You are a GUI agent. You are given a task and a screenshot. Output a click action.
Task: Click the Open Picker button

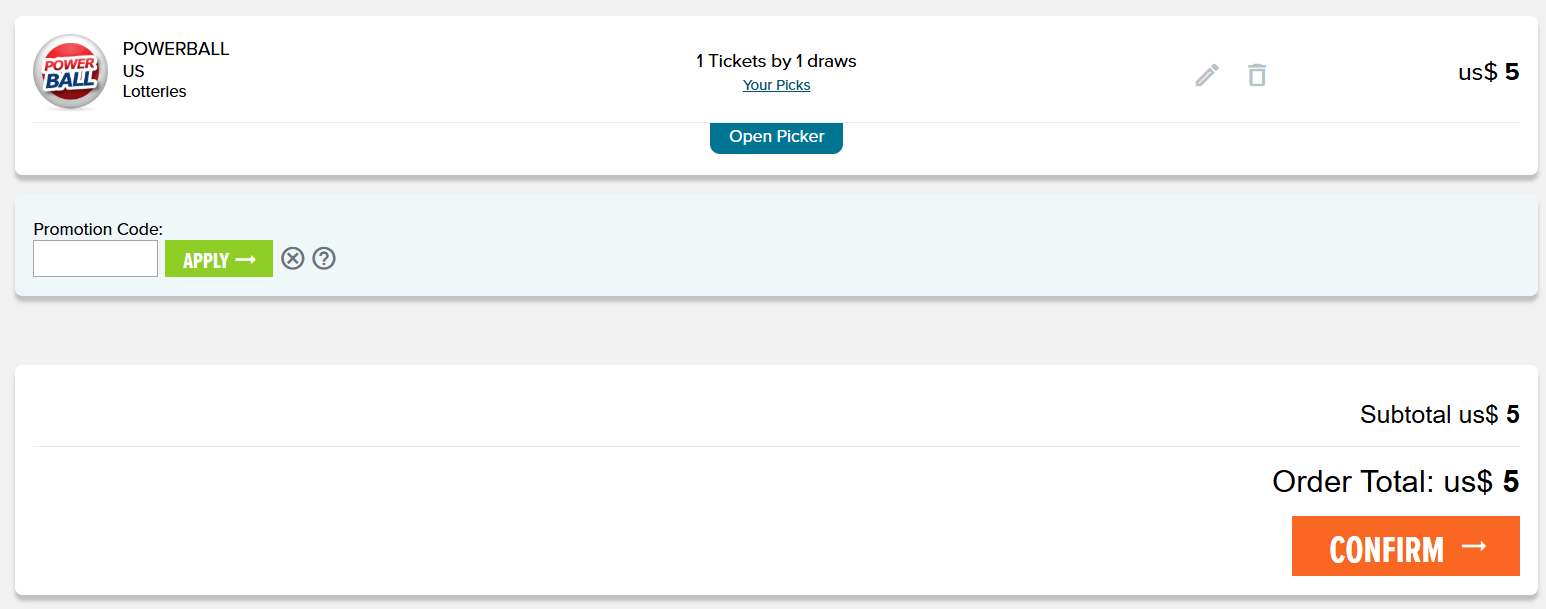click(777, 137)
